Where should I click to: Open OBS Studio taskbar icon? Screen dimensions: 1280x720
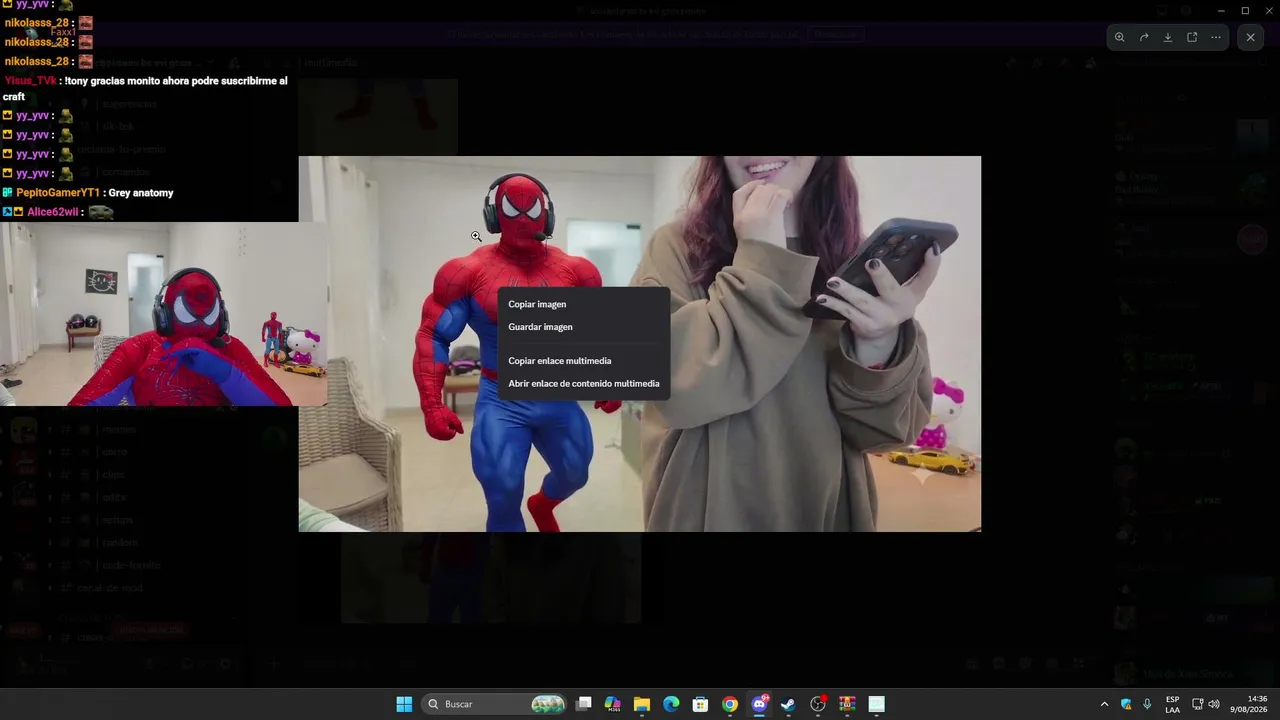click(x=818, y=704)
